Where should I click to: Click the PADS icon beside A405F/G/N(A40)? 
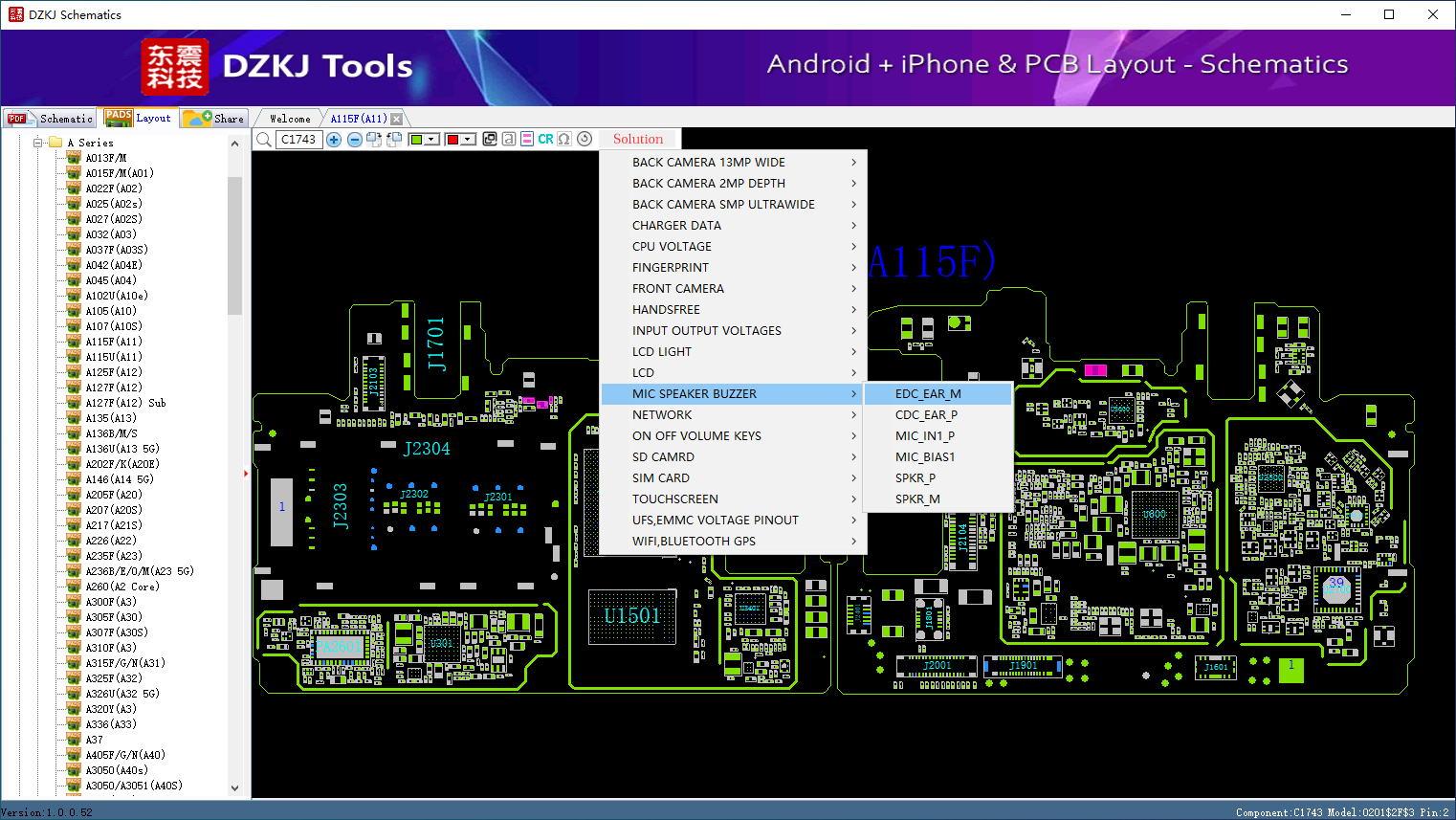point(74,754)
